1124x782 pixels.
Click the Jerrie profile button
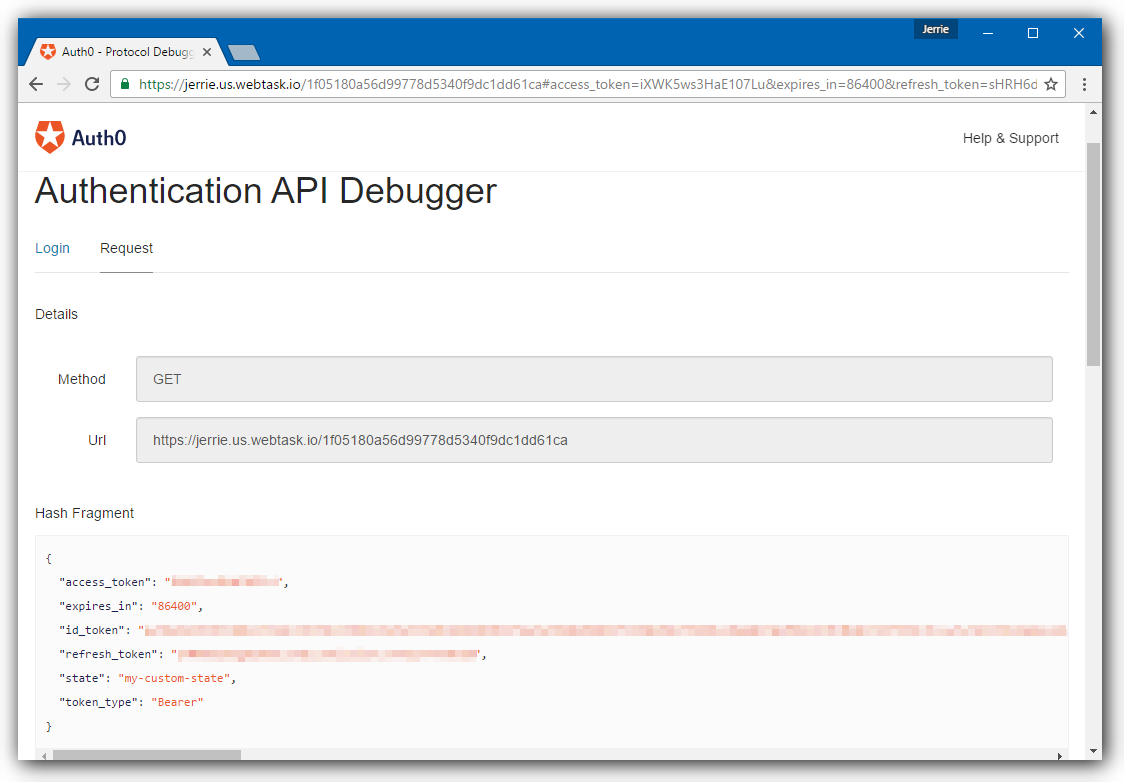935,29
